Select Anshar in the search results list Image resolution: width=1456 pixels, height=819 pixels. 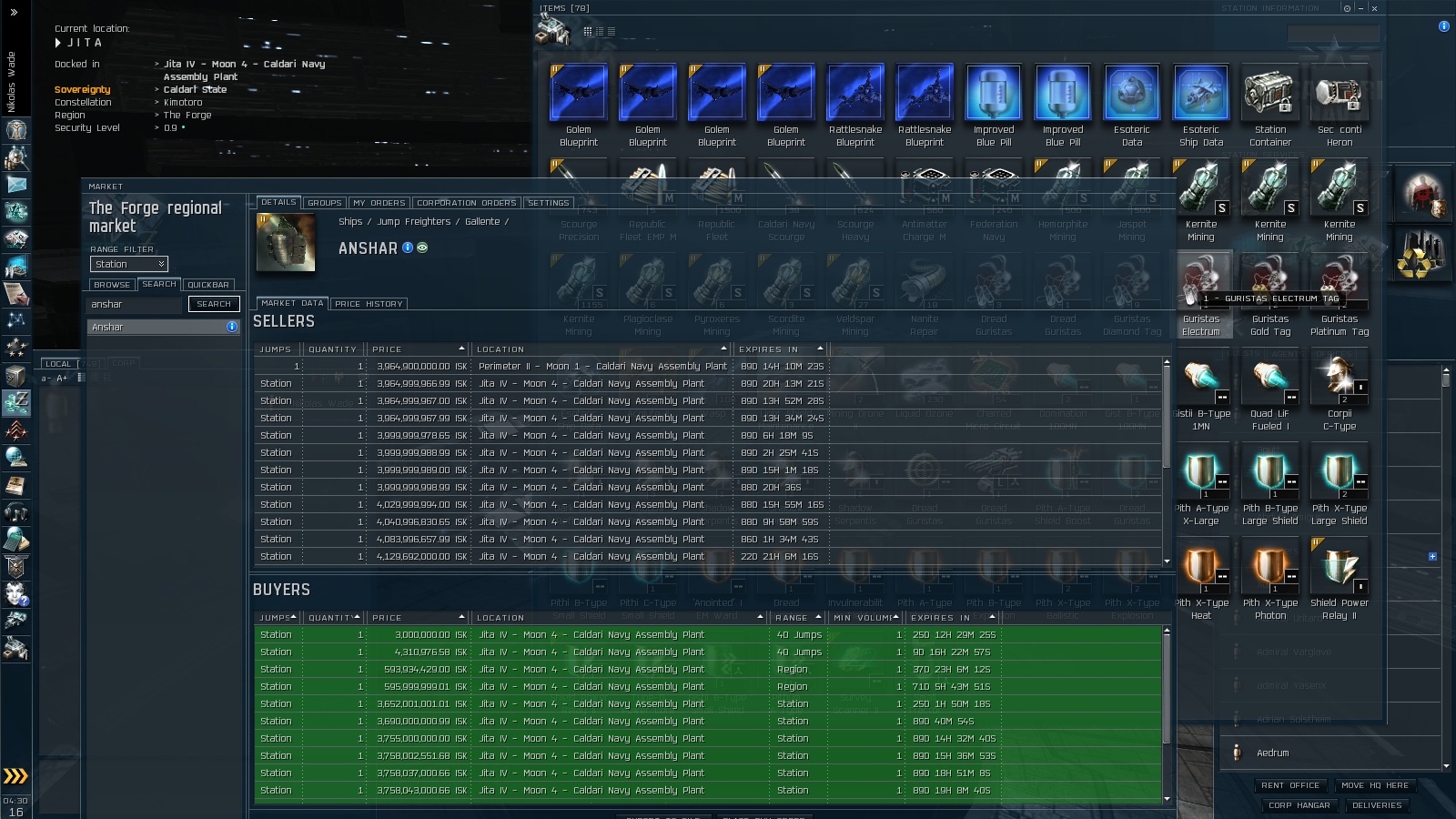[164, 327]
